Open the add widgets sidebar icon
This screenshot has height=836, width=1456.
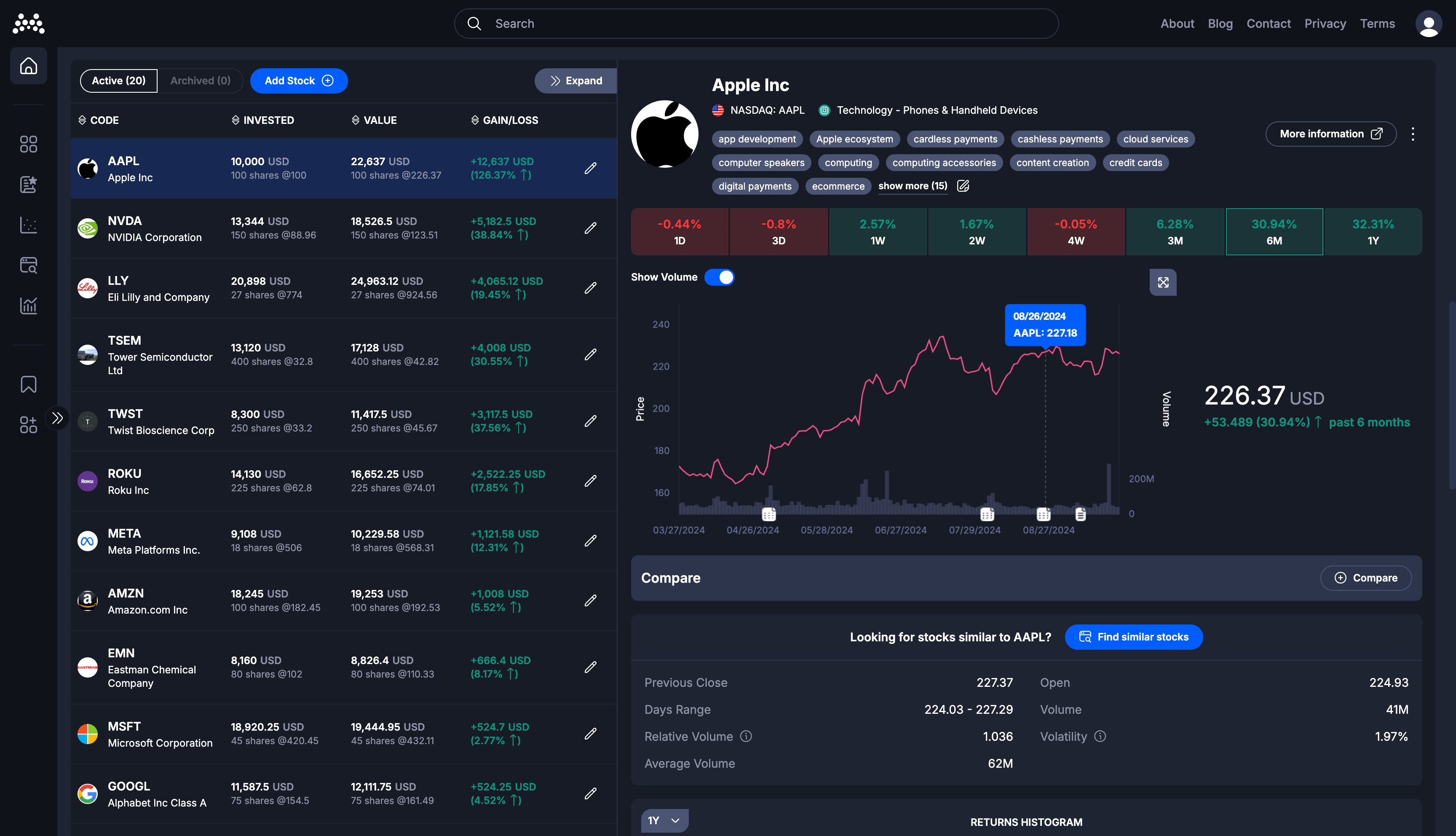pos(28,425)
